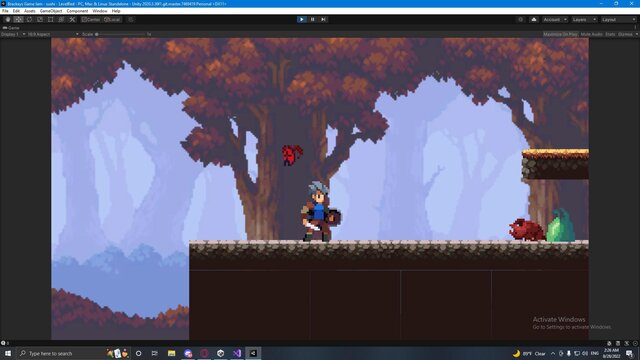Open the taskbar clock and date
This screenshot has height=360, width=640.
(x=611, y=353)
